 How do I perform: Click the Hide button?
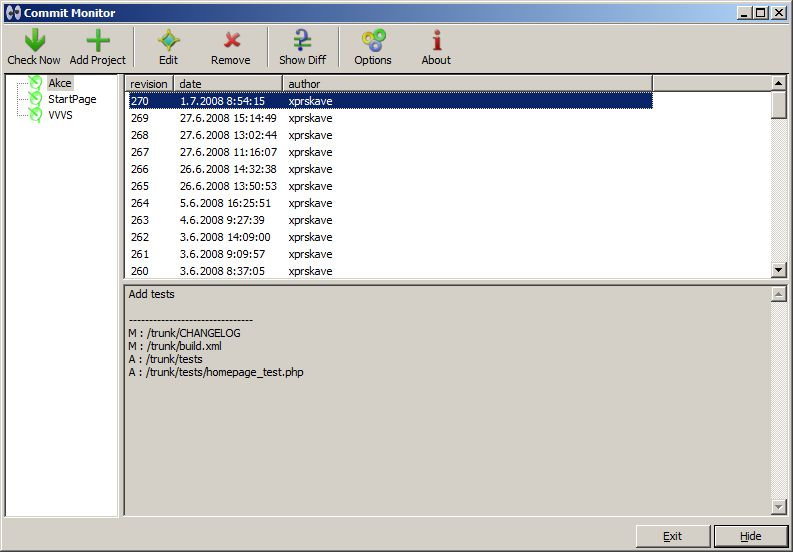tap(751, 536)
